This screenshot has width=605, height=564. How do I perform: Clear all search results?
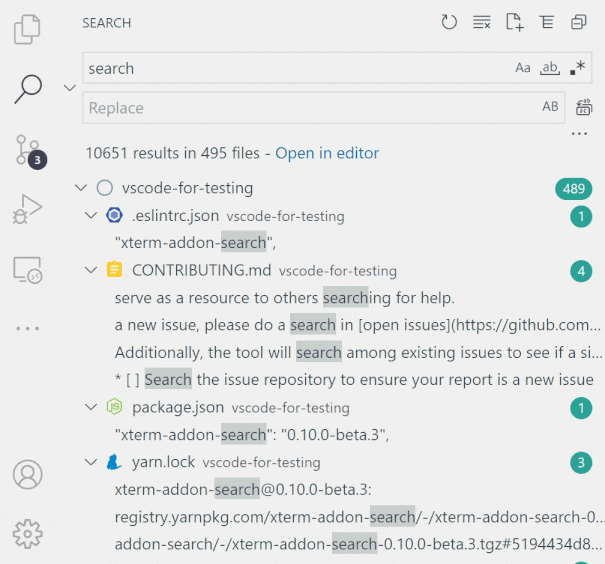(482, 22)
